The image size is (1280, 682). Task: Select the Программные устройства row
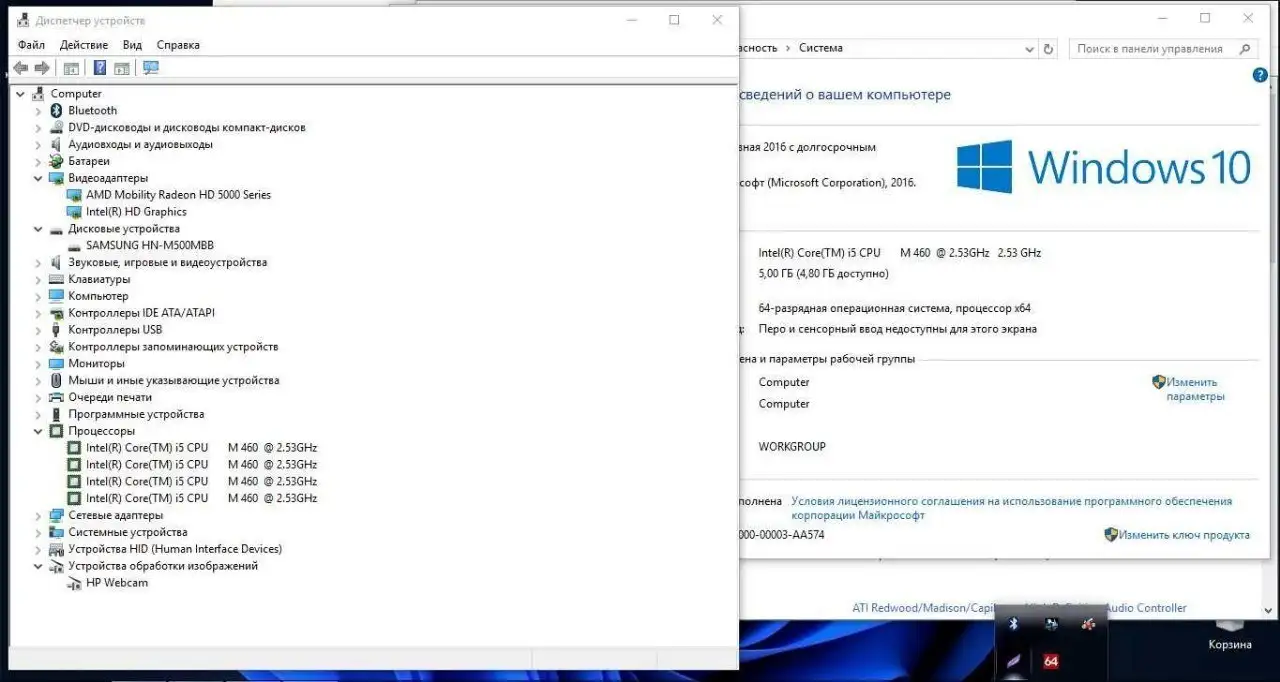click(x=136, y=414)
